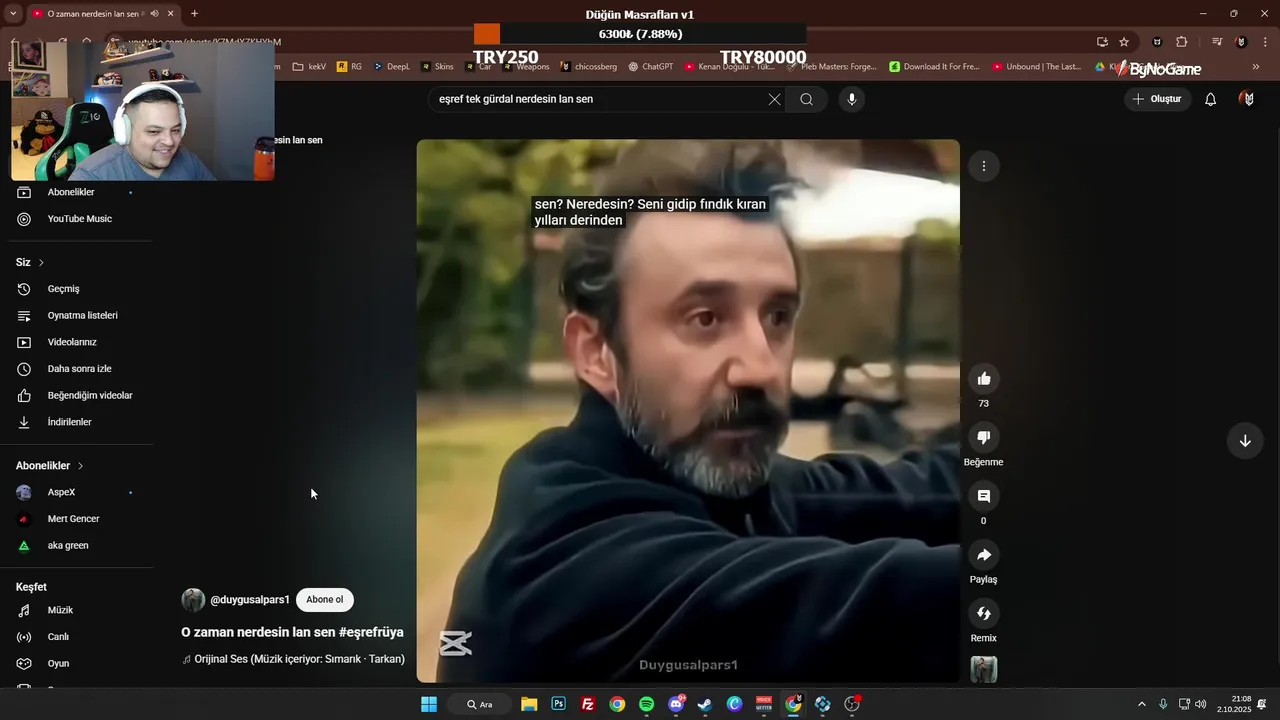Like the Short with thumbs up

984,379
